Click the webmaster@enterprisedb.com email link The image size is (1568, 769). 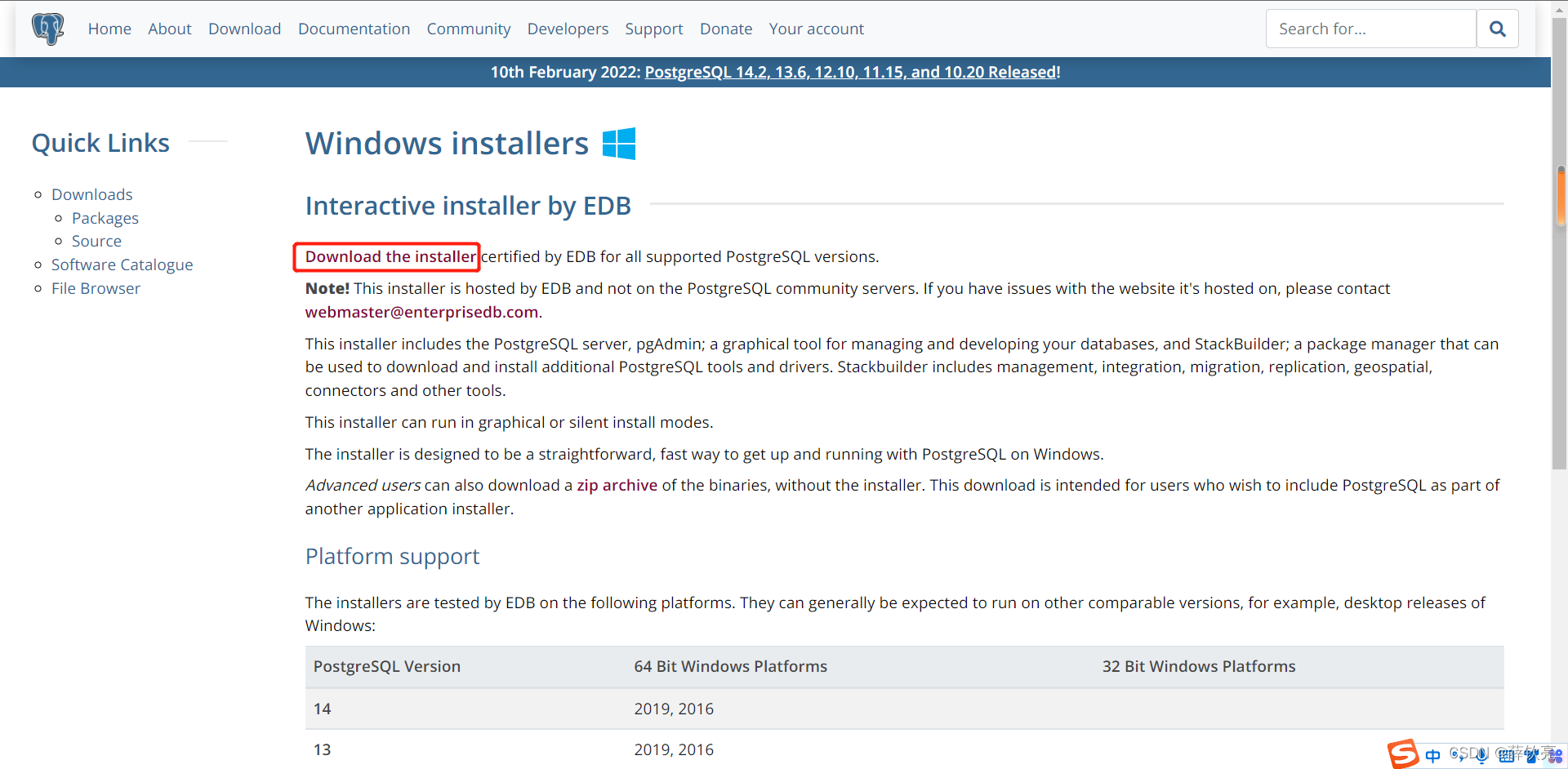421,312
